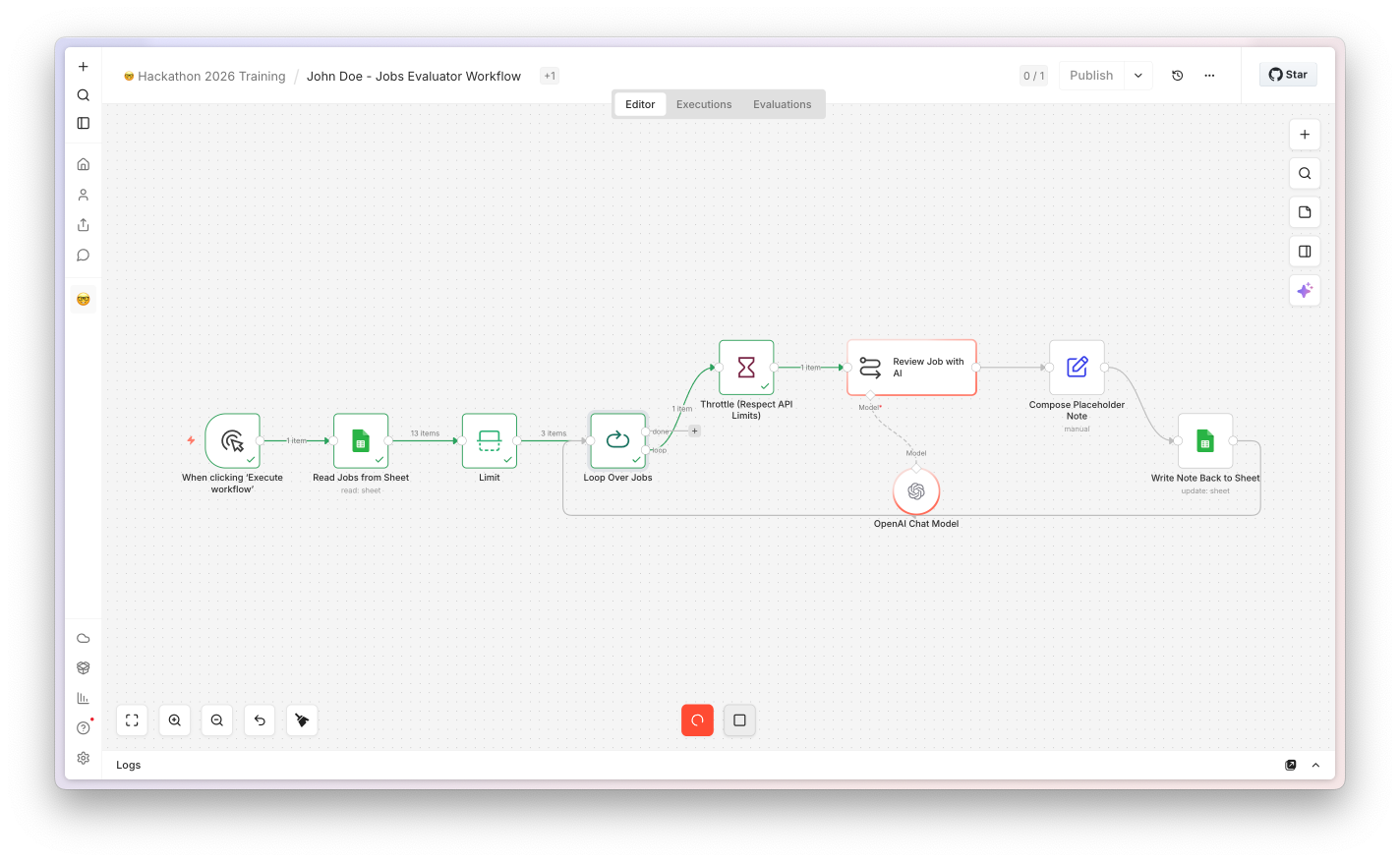Open the OpenAI Chat Model node
Screen dimensions: 1400x862
click(916, 491)
